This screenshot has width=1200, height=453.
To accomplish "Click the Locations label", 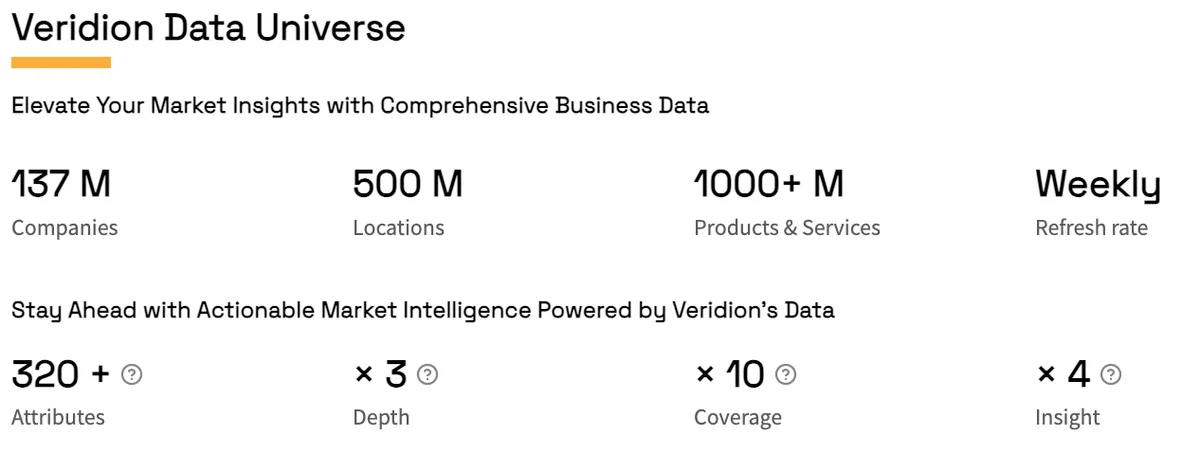I will (x=398, y=228).
